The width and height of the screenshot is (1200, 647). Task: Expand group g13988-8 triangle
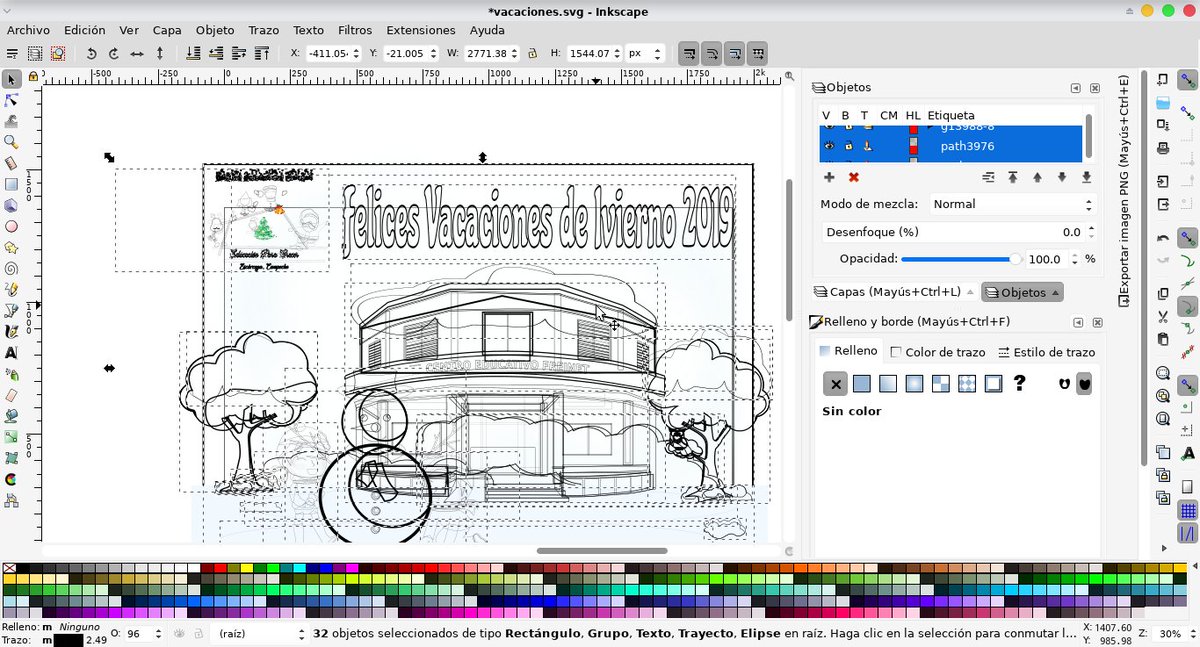tap(929, 127)
